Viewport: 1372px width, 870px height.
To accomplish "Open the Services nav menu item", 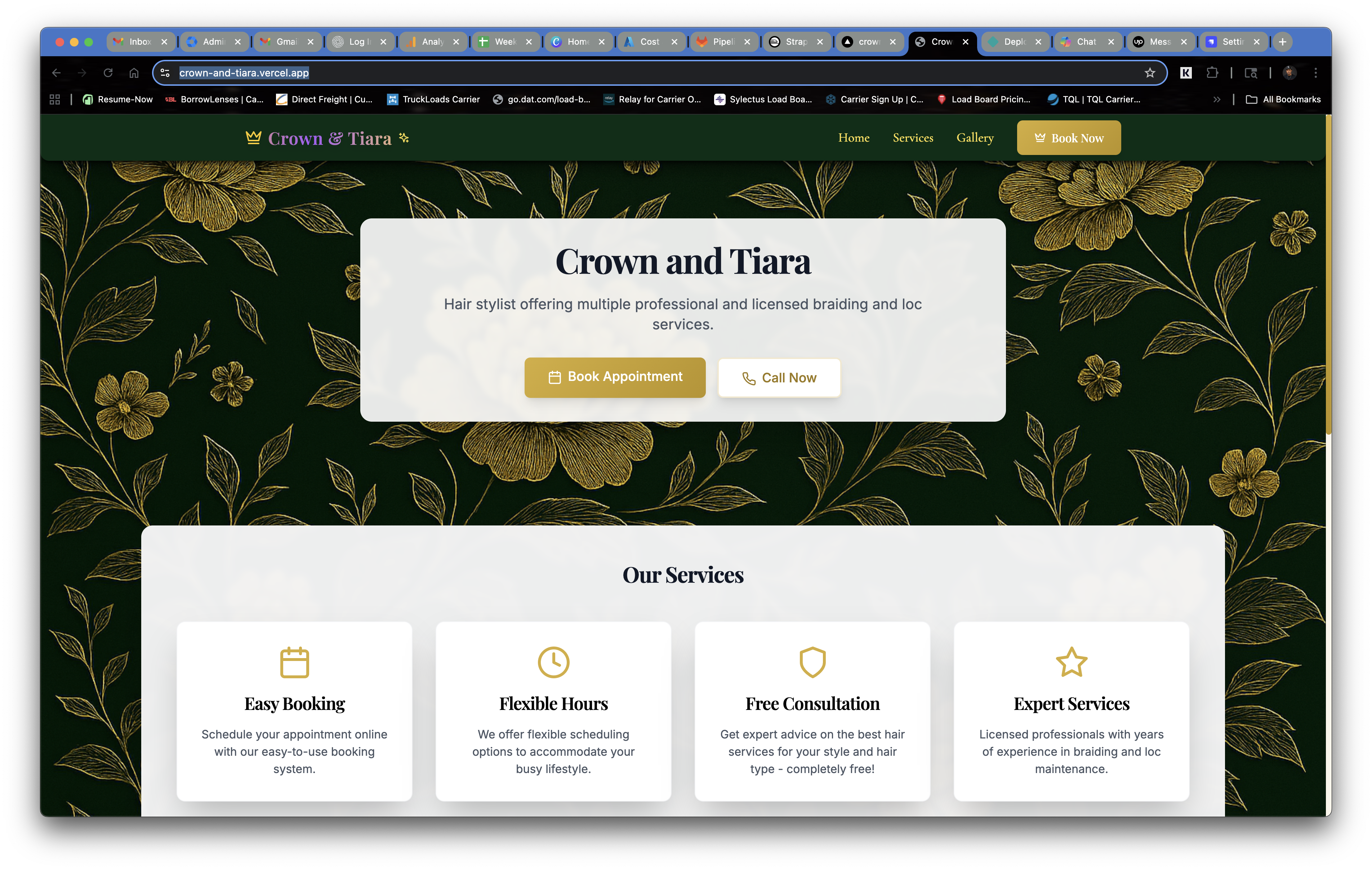I will 913,138.
